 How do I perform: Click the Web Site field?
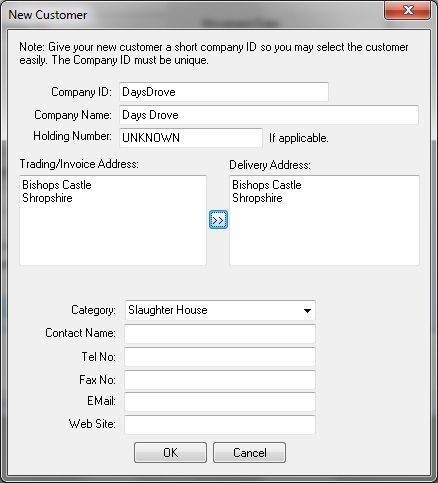220,425
